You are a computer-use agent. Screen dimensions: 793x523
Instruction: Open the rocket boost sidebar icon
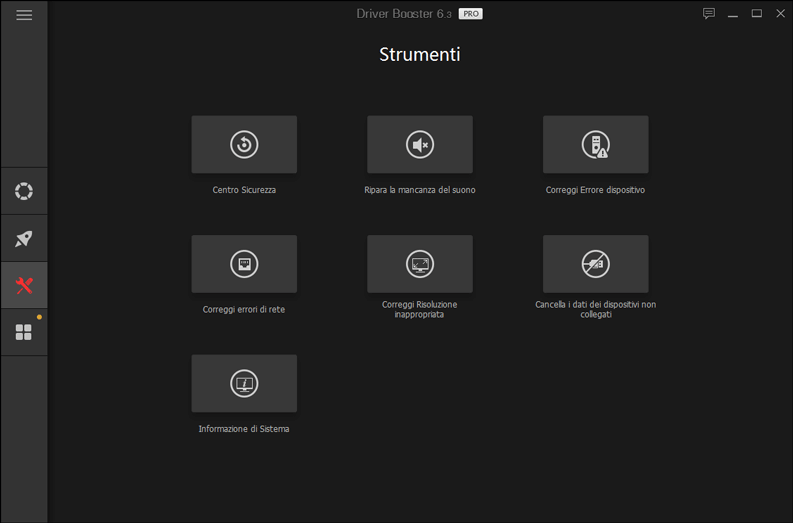pyautogui.click(x=24, y=238)
